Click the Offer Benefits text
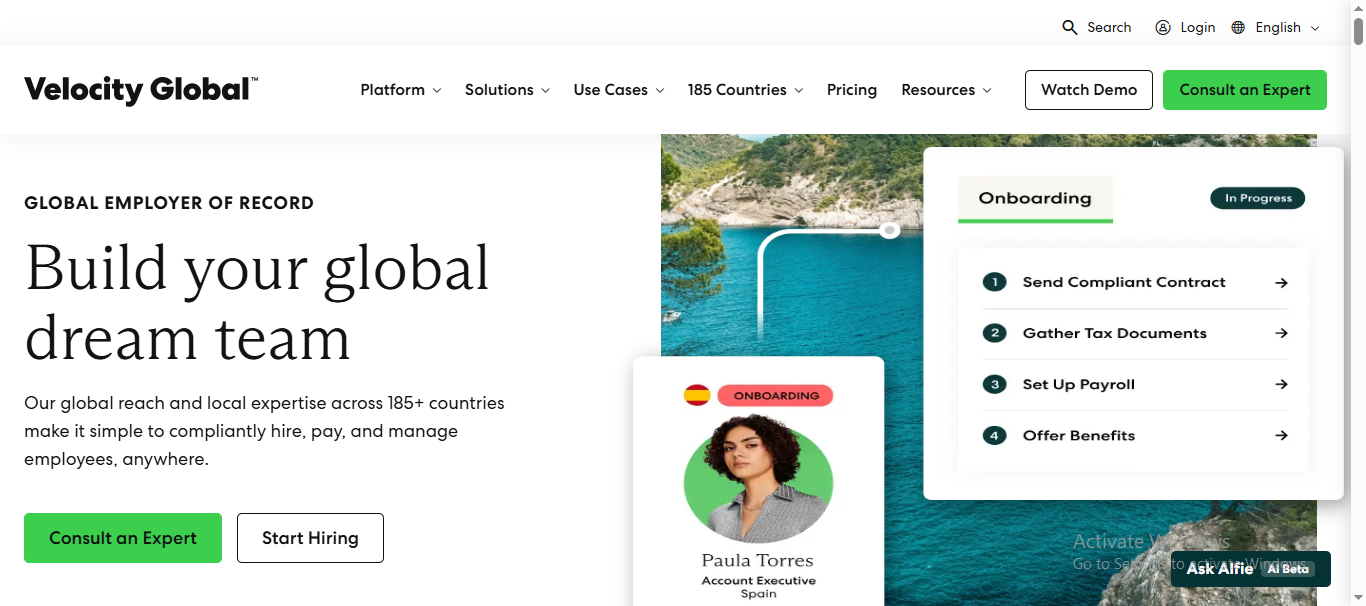This screenshot has width=1366, height=606. 1079,436
